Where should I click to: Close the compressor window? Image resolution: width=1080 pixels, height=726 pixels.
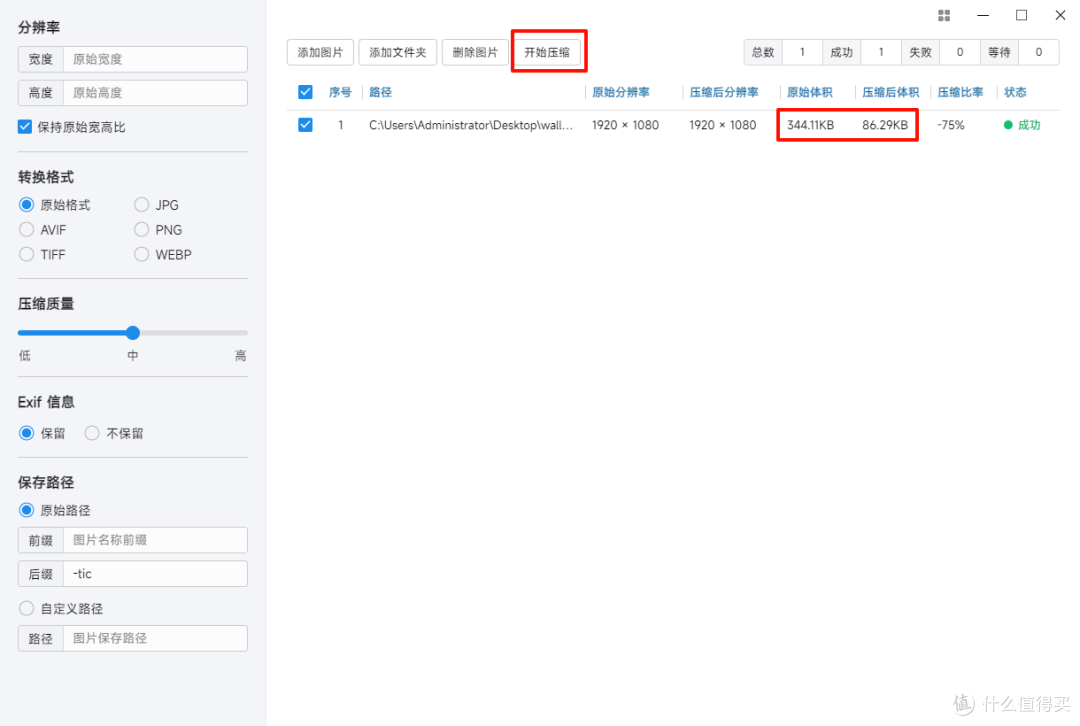coord(1060,15)
